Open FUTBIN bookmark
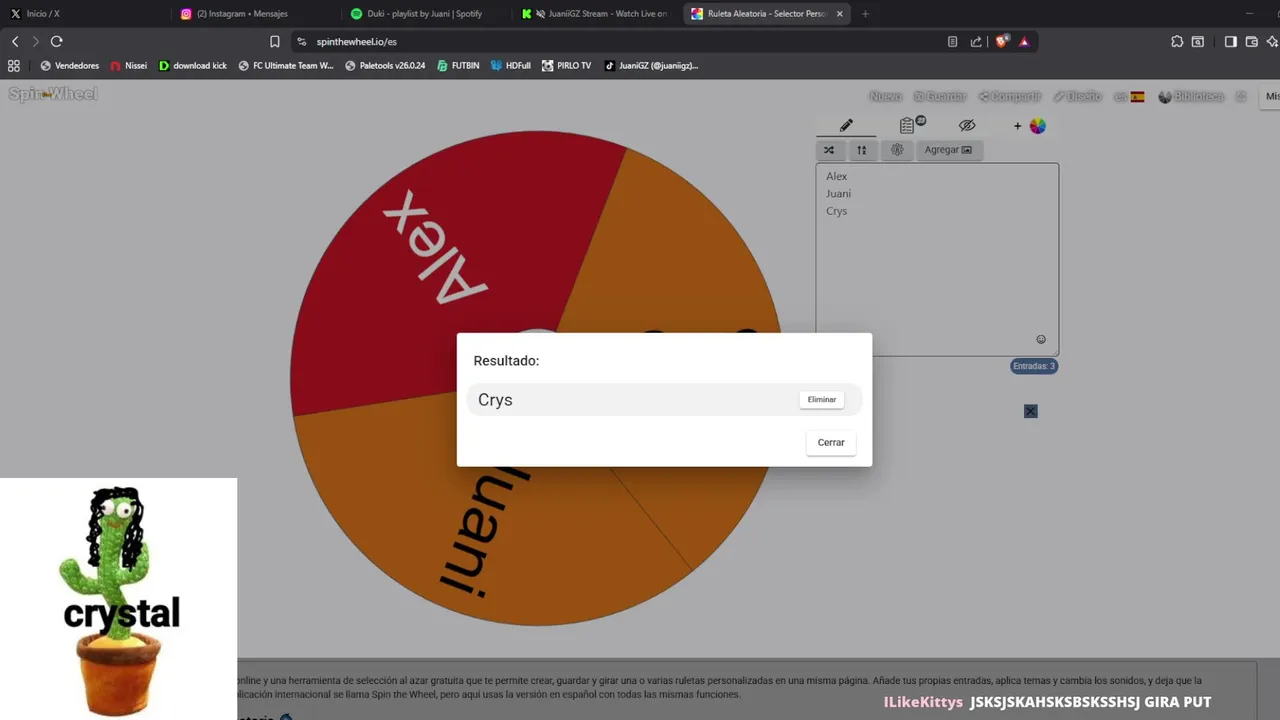The height and width of the screenshot is (720, 1280). [x=458, y=66]
